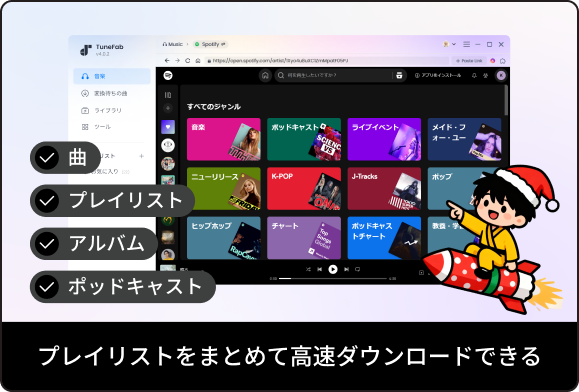
Task: Open the ポッドキャスト genre card
Action: tap(304, 140)
